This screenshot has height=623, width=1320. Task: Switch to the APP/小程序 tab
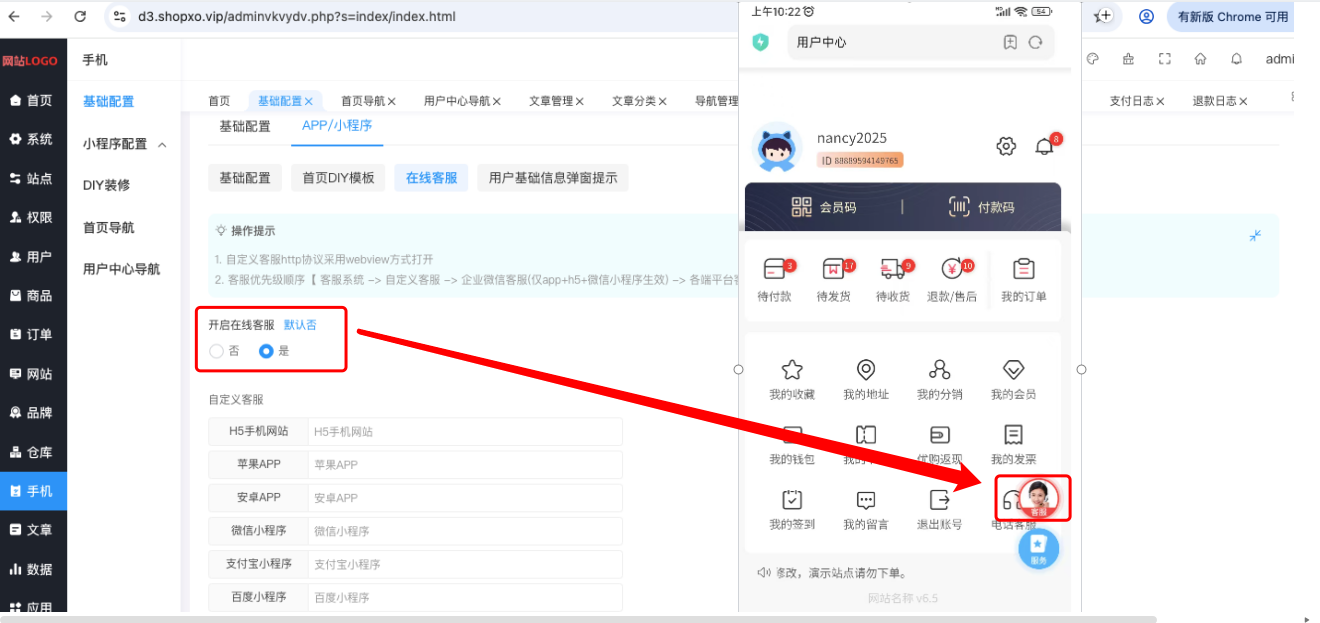coord(337,125)
